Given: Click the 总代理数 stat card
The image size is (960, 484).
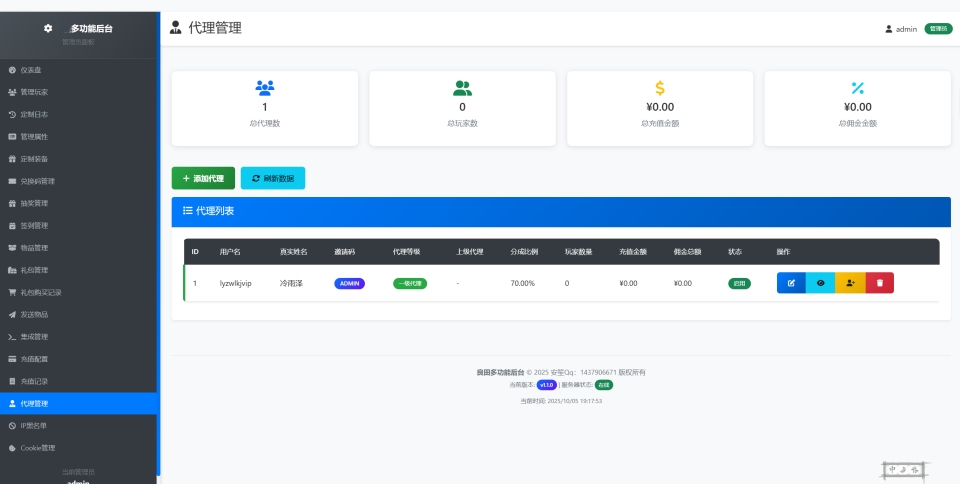Looking at the screenshot, I should point(264,108).
